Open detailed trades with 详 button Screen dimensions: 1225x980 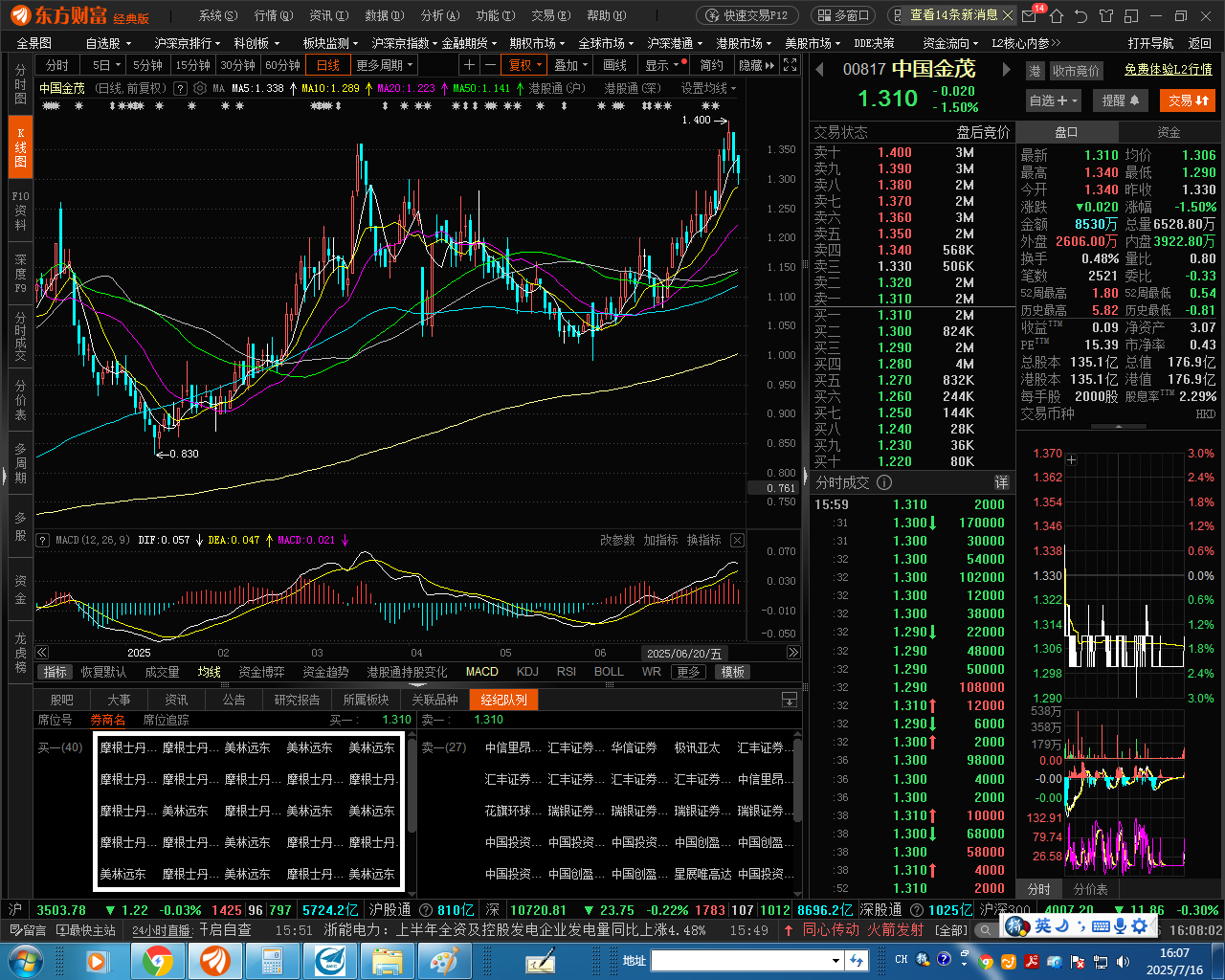(x=1001, y=482)
